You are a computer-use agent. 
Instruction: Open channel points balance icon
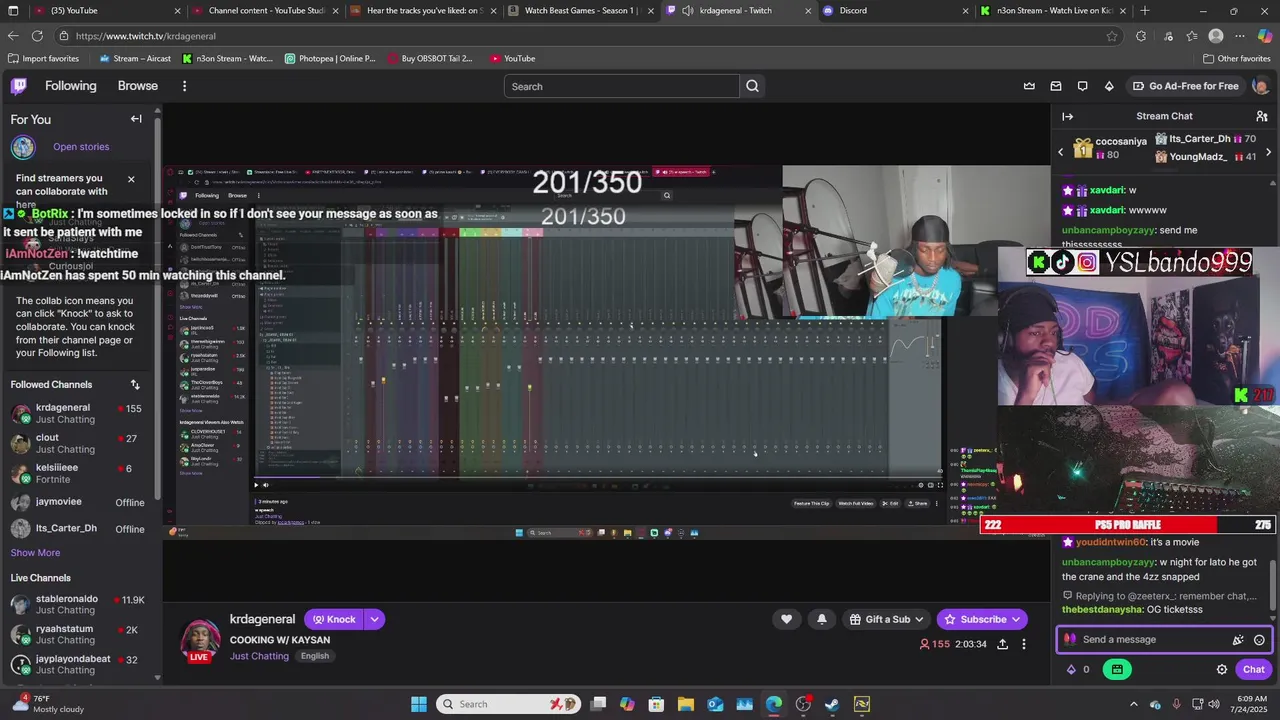pos(1072,670)
